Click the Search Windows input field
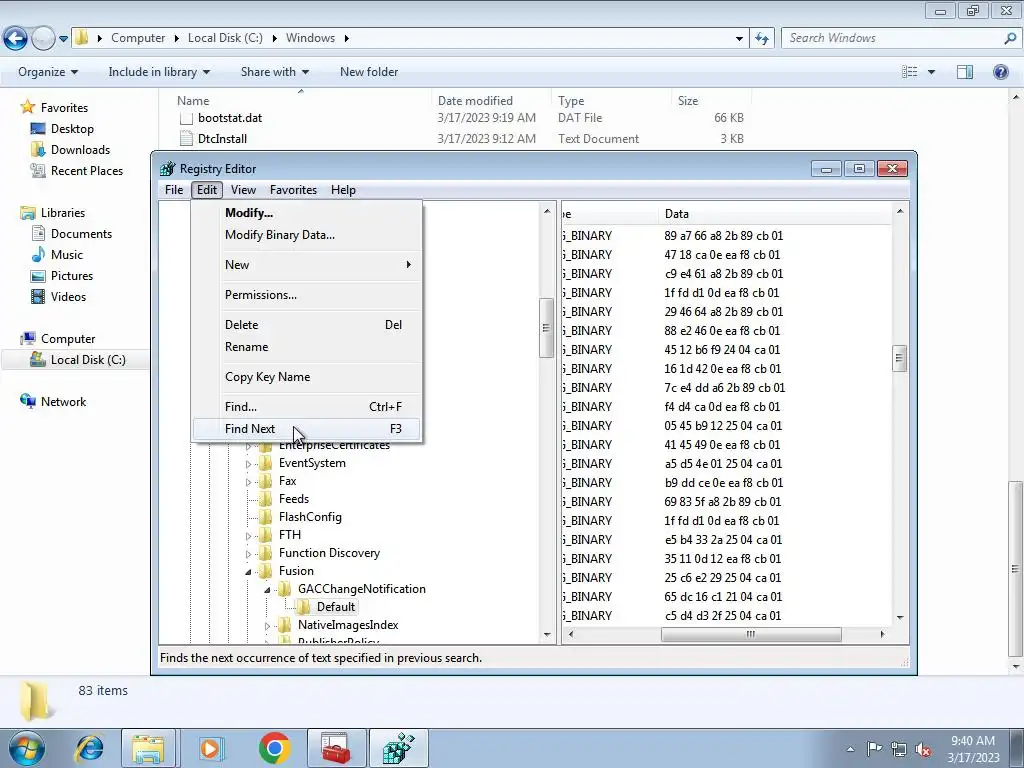The image size is (1024, 768). point(893,38)
